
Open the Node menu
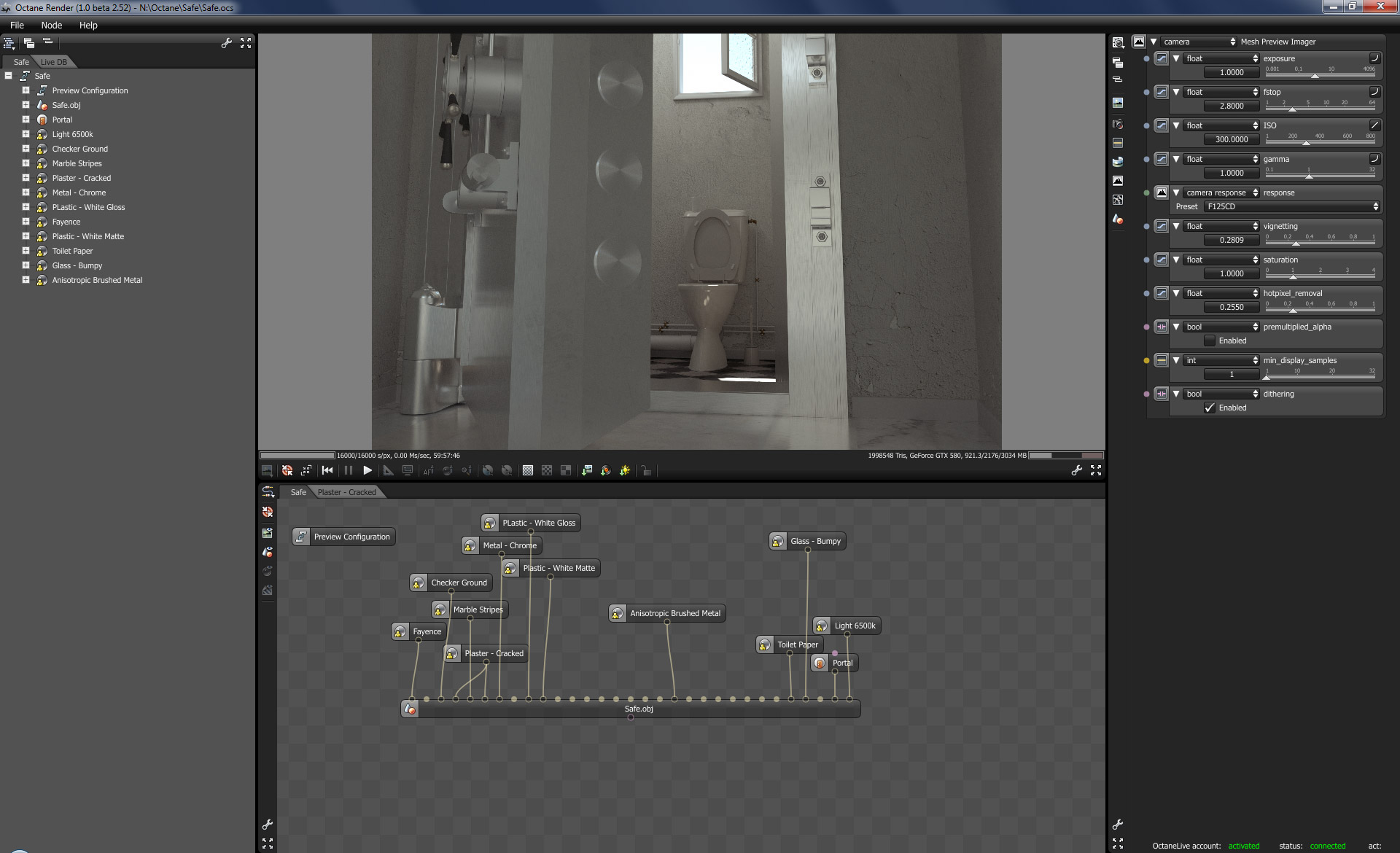[51, 25]
